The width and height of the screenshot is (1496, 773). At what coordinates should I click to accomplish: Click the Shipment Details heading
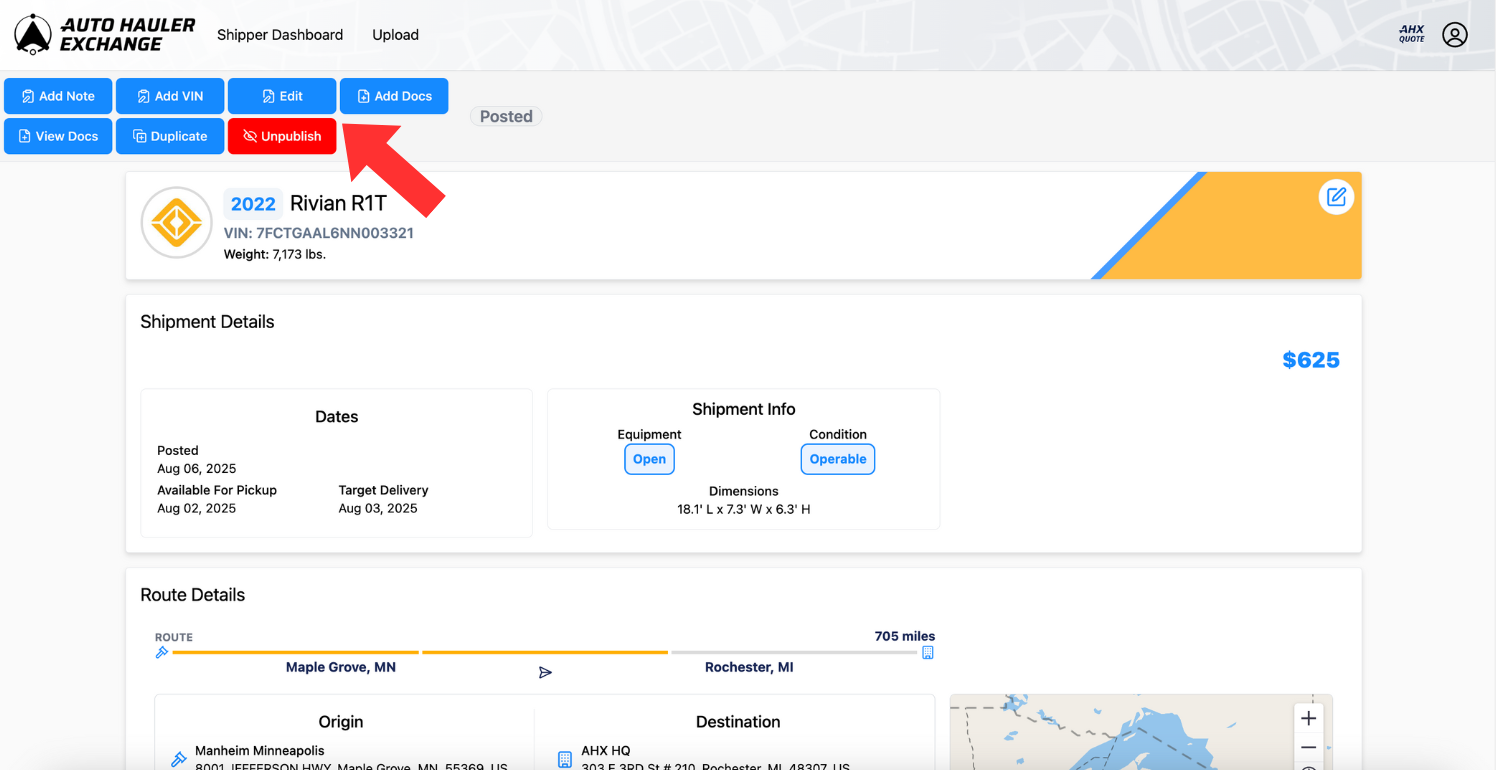point(207,322)
